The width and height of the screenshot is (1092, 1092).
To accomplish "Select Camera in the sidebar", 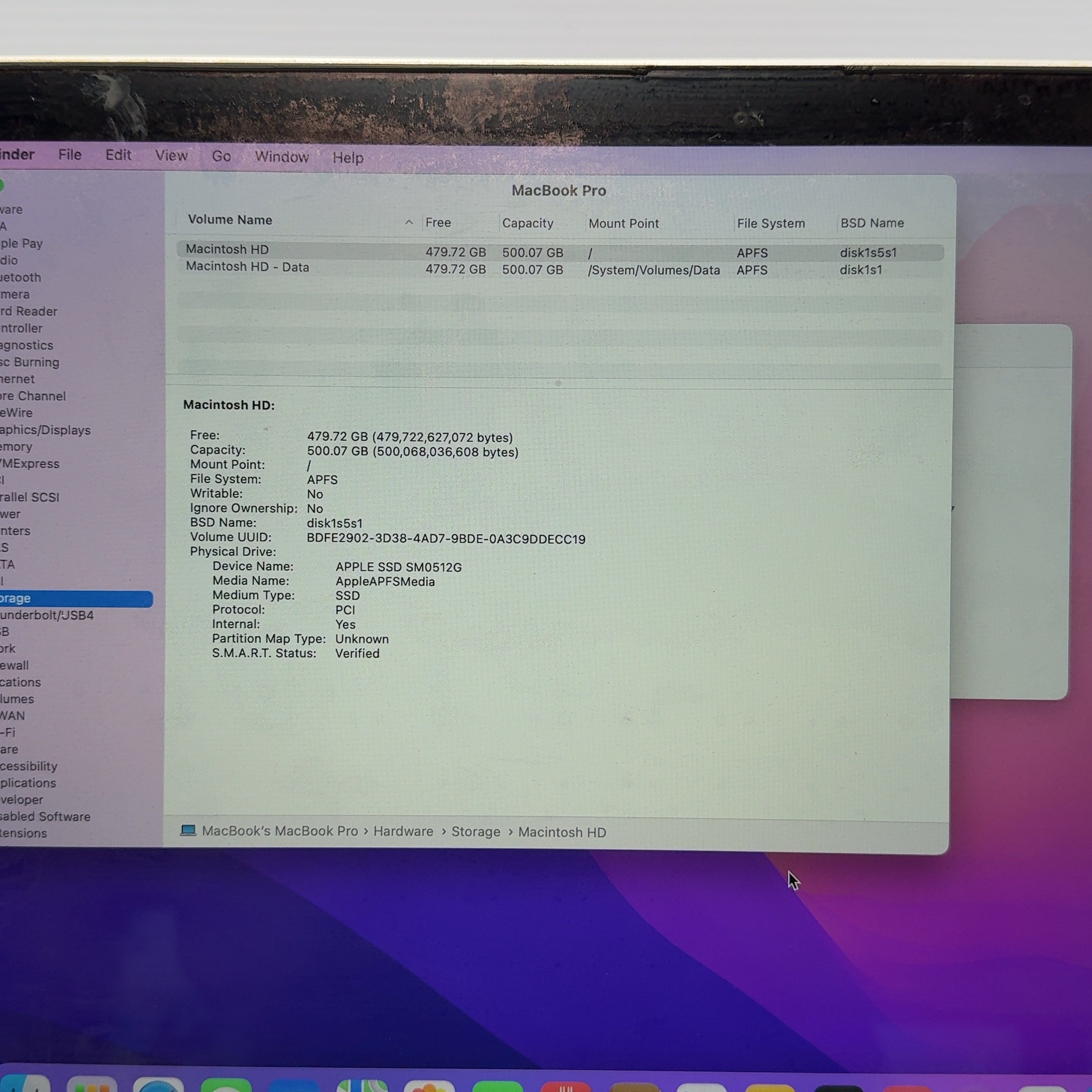I will tap(15, 294).
